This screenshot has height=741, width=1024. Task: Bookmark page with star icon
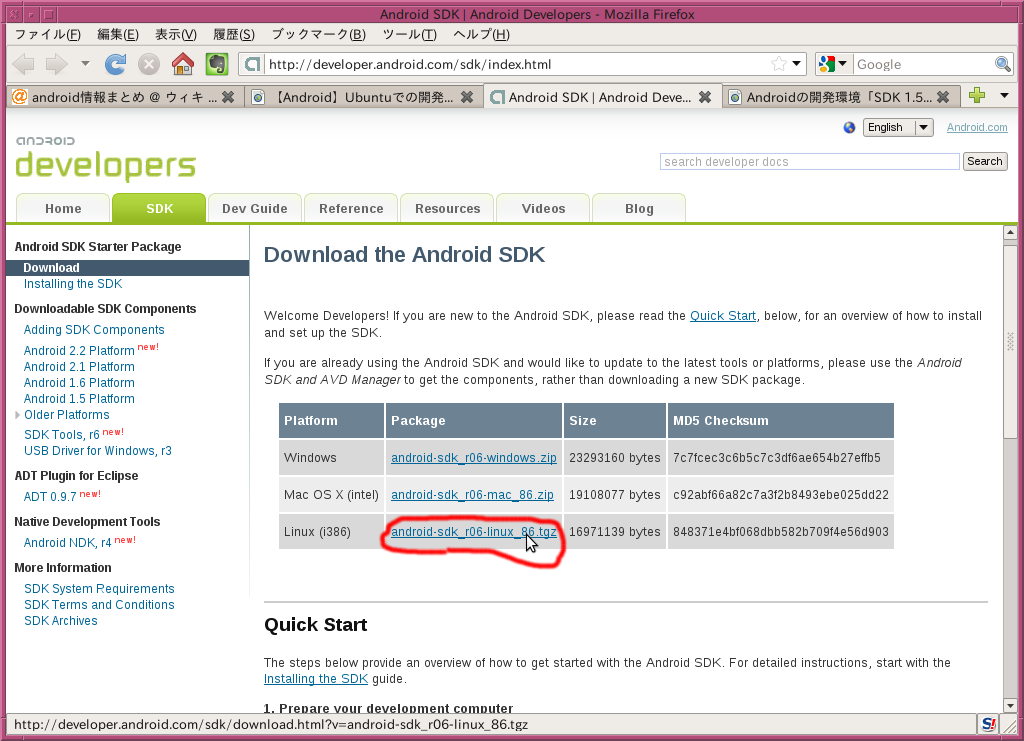tap(778, 64)
